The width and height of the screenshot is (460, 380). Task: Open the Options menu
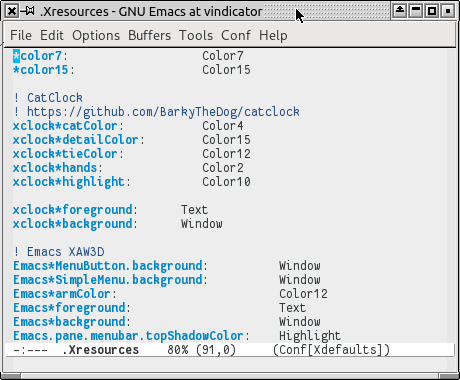[96, 35]
